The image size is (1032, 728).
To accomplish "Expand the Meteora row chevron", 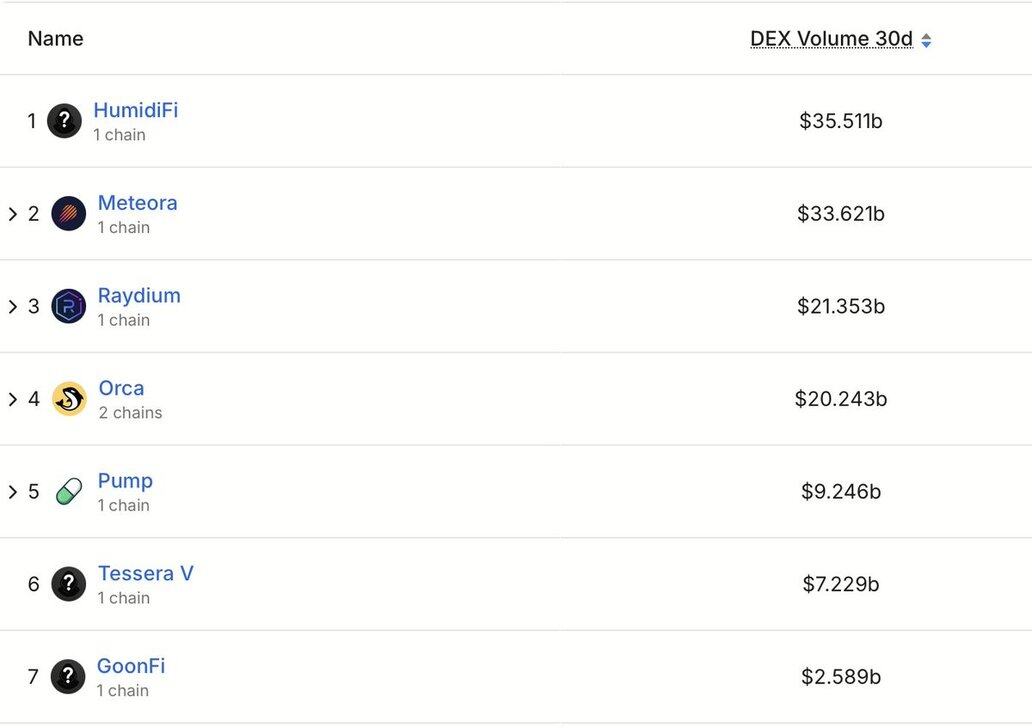I will (13, 214).
